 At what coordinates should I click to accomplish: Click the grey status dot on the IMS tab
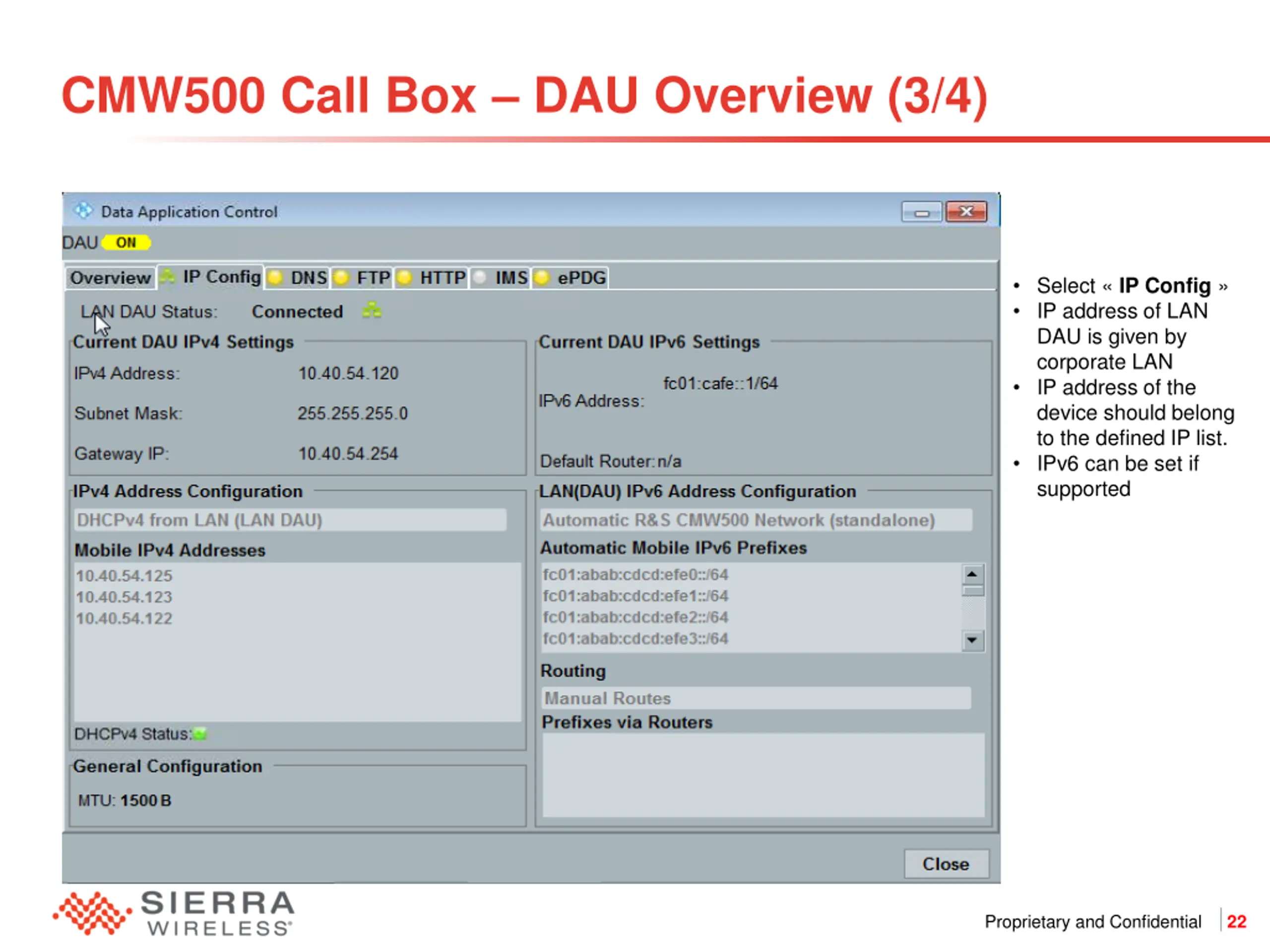click(480, 278)
